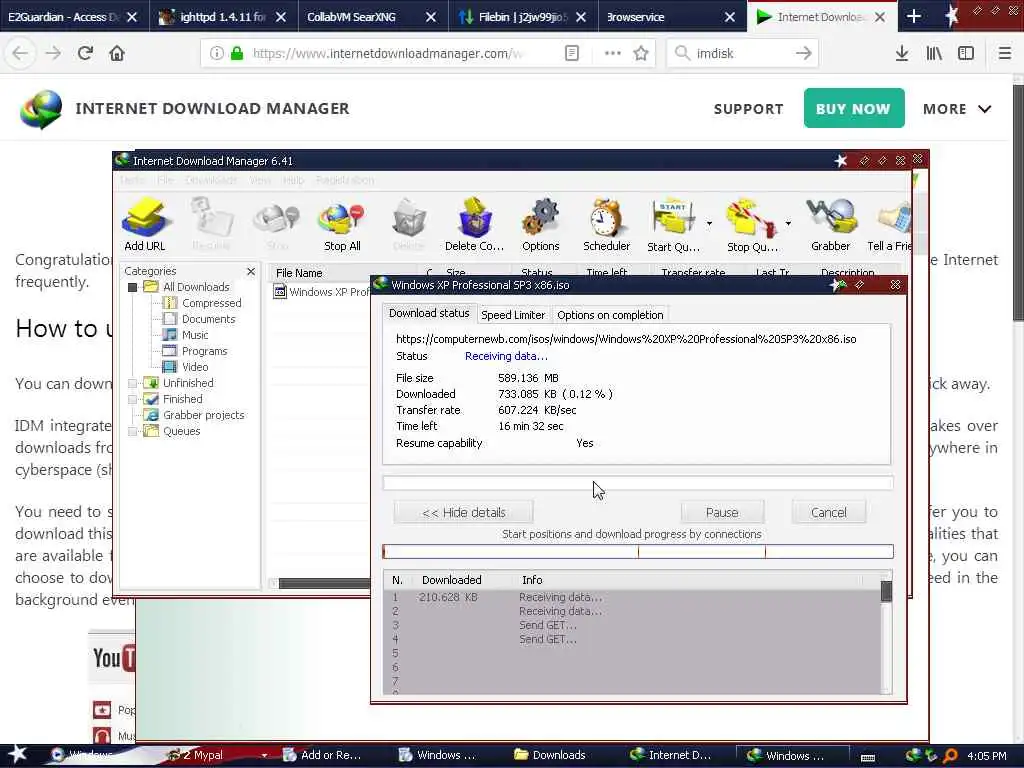Click Add or Remove taskbar item
This screenshot has width=1024, height=768.
tap(323, 755)
